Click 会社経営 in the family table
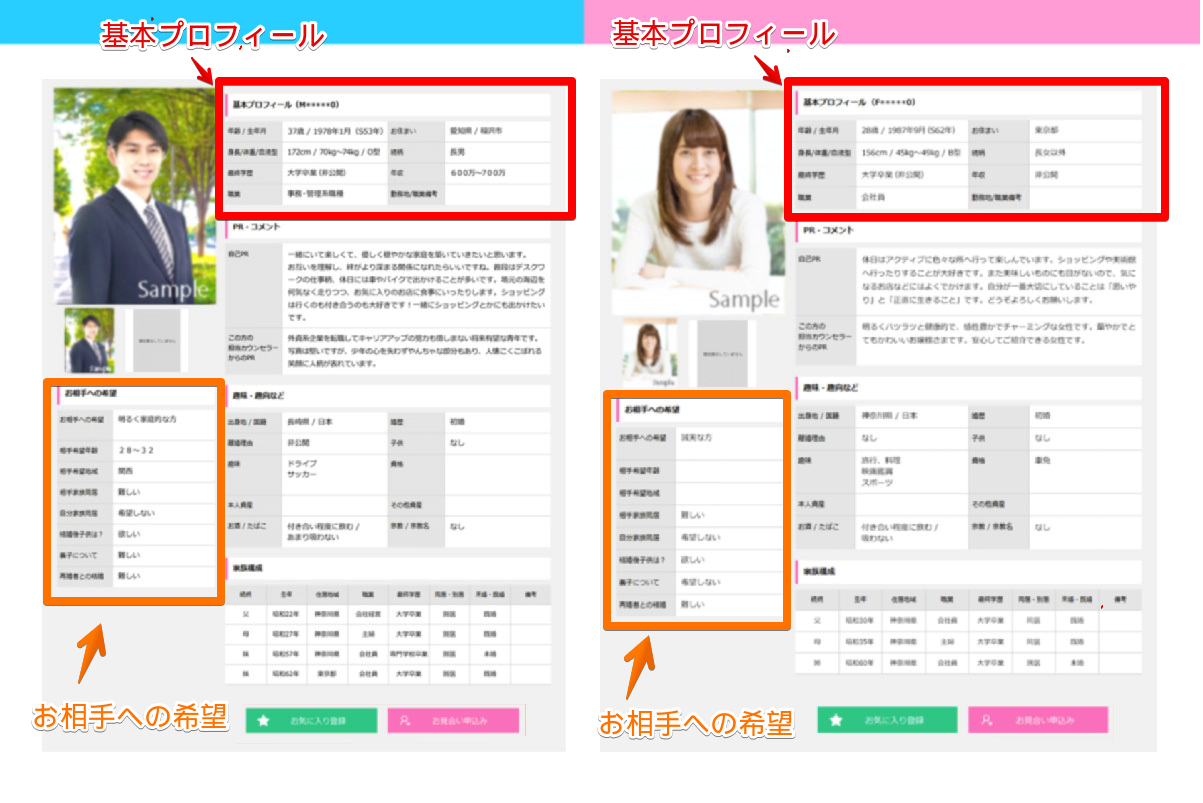The width and height of the screenshot is (1203, 803). coord(369,614)
